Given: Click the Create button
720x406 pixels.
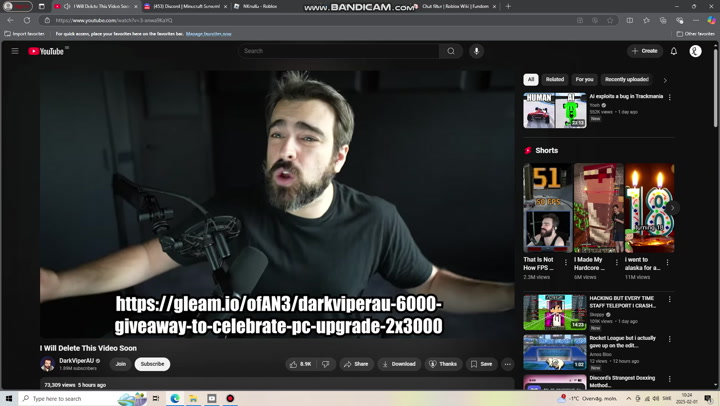Looking at the screenshot, I should pos(645,51).
